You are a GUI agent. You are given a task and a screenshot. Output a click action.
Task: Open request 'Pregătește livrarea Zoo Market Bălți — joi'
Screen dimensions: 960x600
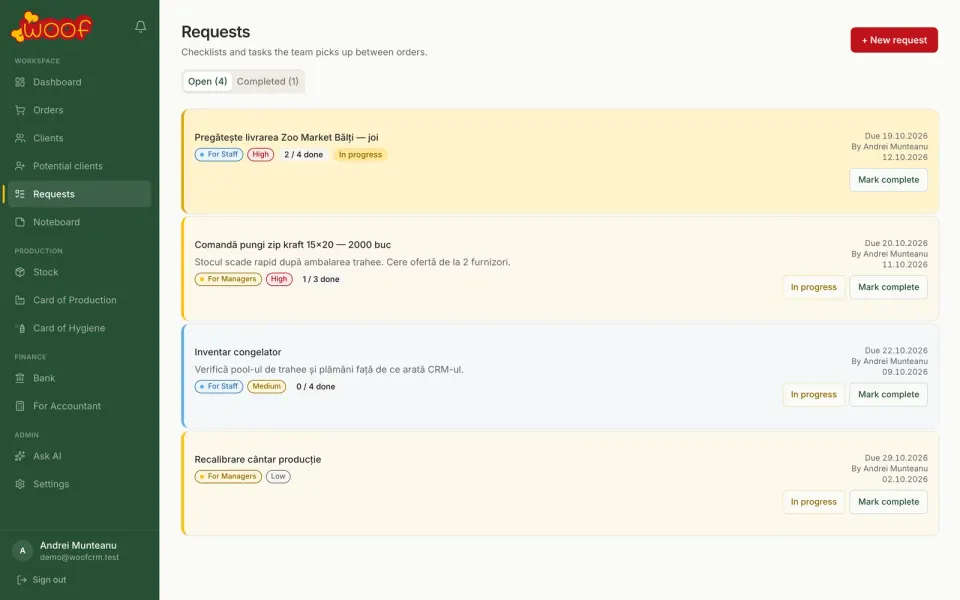(287, 138)
